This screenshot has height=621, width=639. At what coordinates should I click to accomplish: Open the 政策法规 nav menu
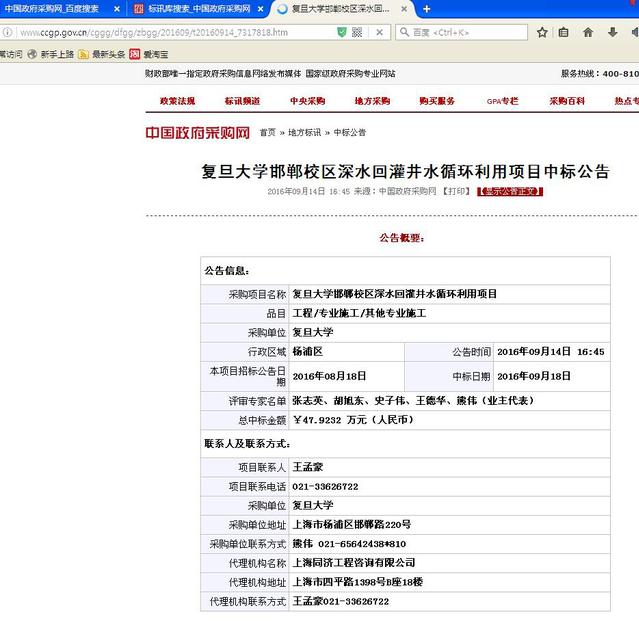click(177, 101)
